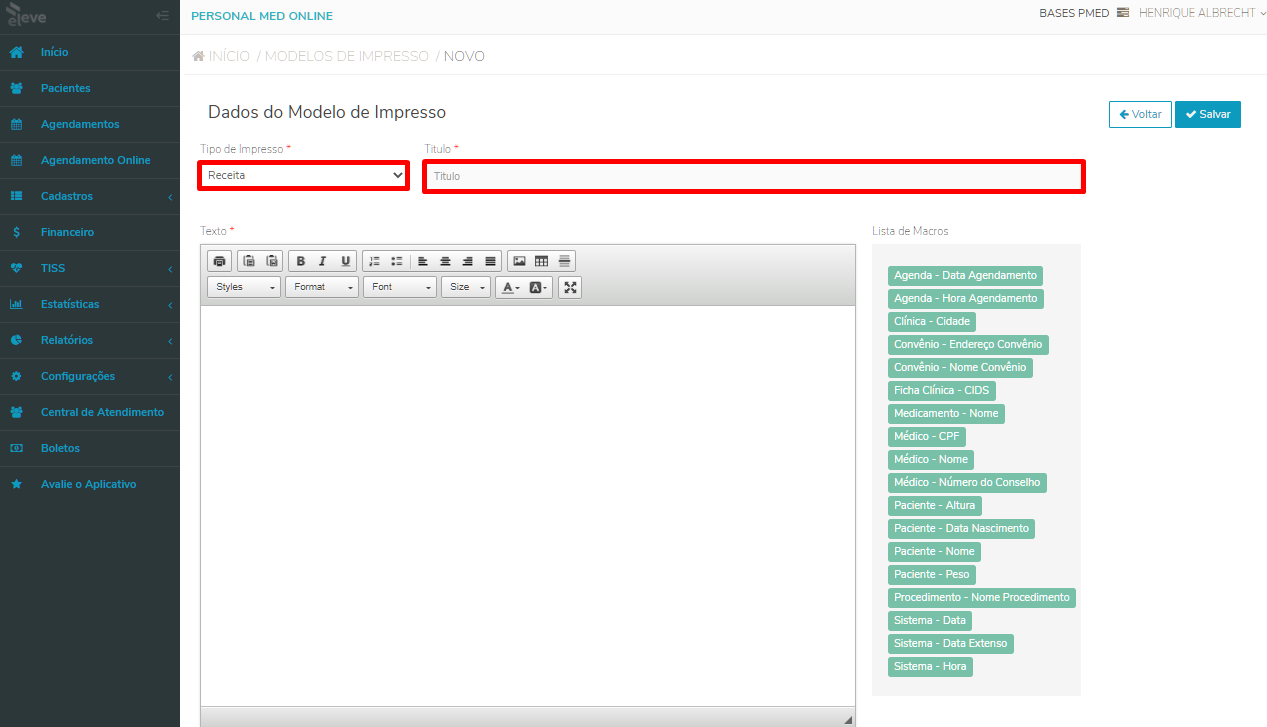Insert macro Medicamento - Nome
This screenshot has height=727, width=1267.
pos(946,413)
